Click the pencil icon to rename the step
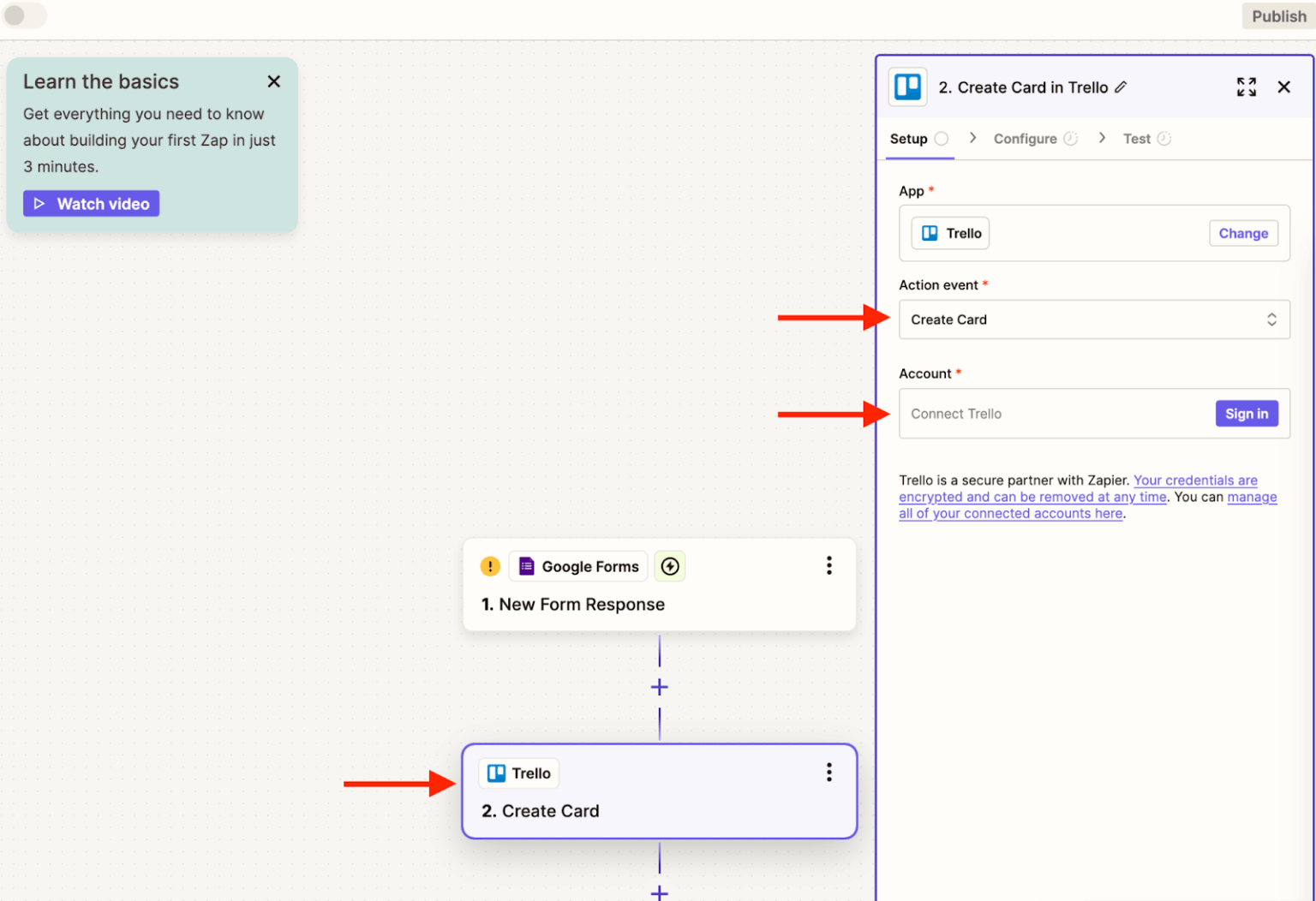Viewport: 1316px width, 901px height. click(1122, 87)
